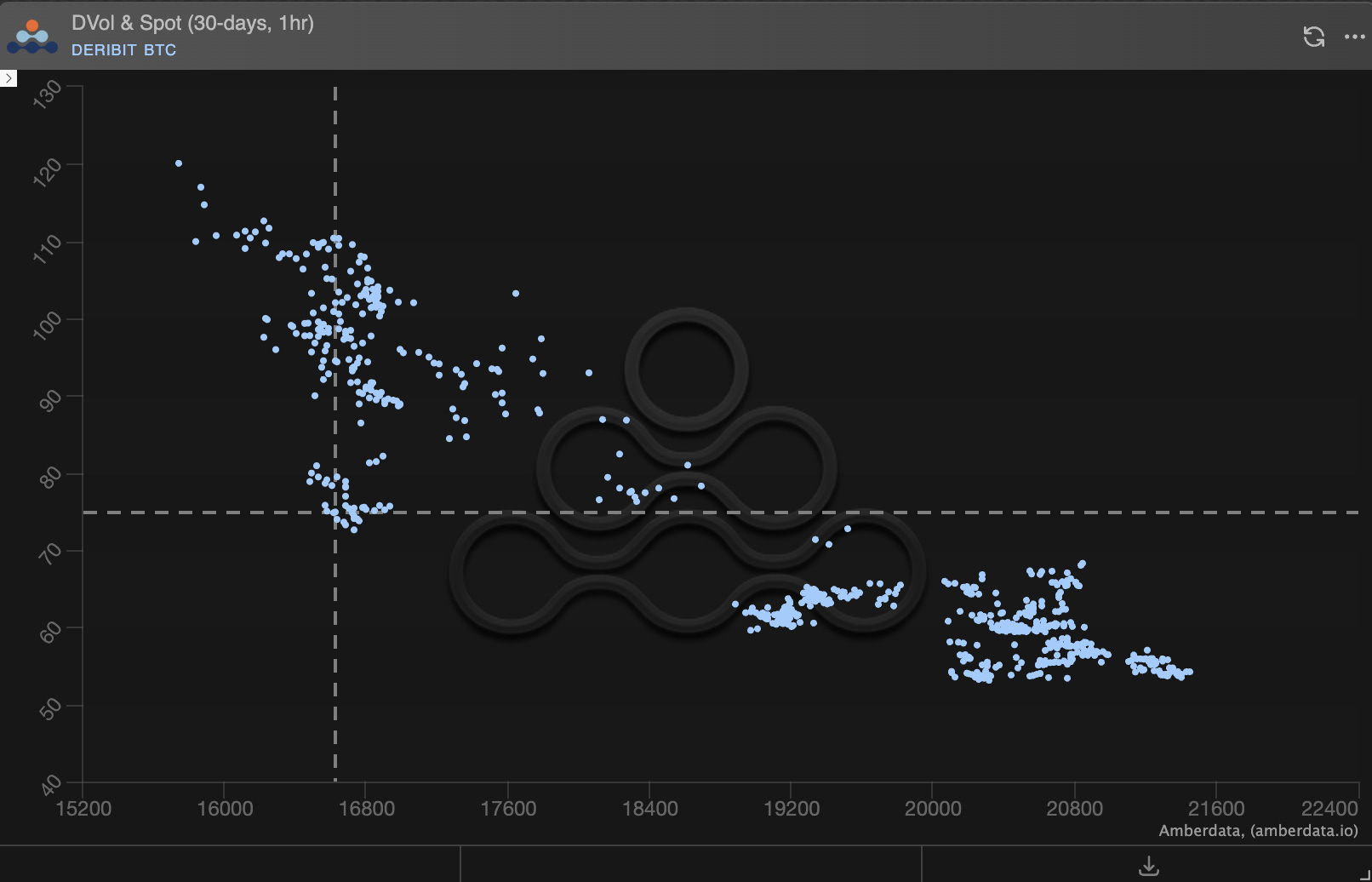Refresh the DVol & Spot chart
The image size is (1372, 882).
1314,37
